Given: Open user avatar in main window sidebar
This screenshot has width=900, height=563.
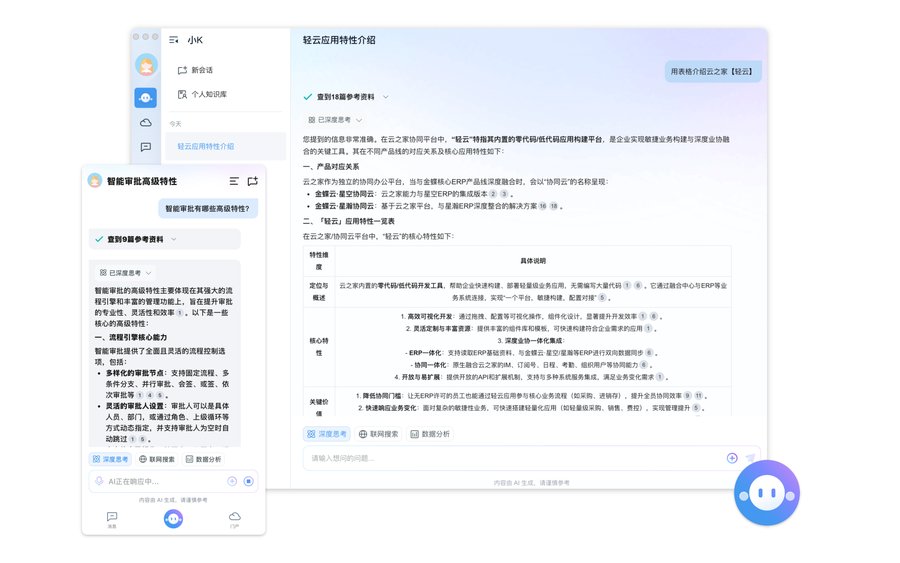Looking at the screenshot, I should pos(146,65).
